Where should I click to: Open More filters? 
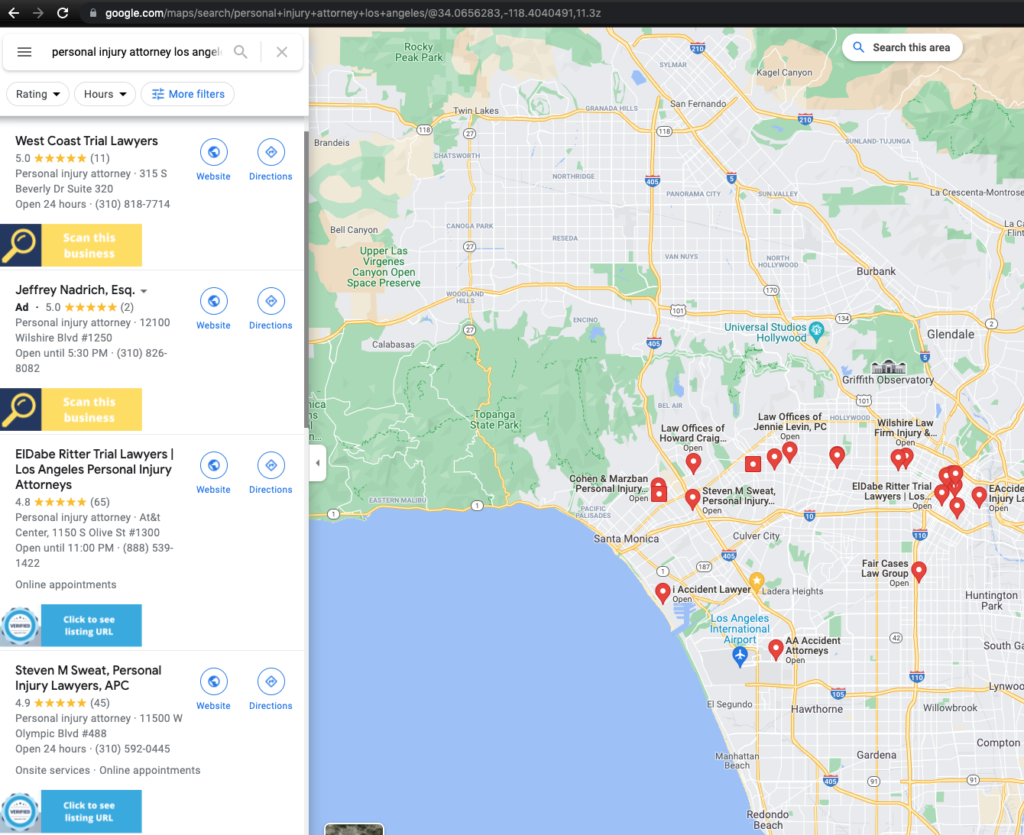click(188, 94)
